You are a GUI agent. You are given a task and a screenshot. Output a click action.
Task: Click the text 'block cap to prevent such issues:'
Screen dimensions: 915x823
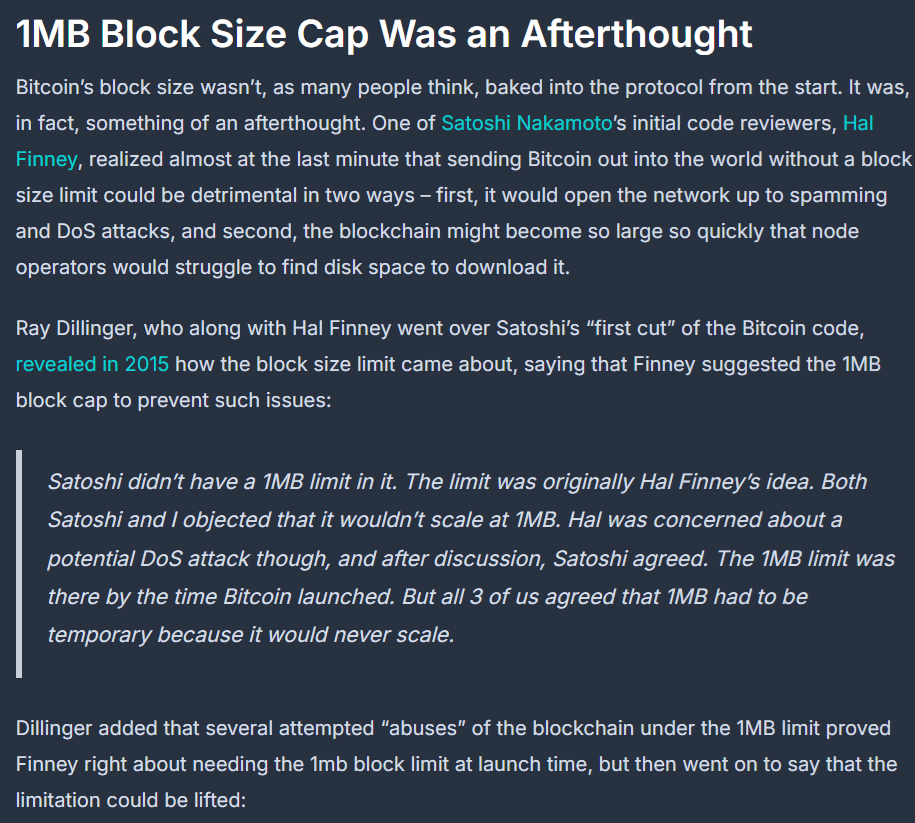click(x=173, y=400)
